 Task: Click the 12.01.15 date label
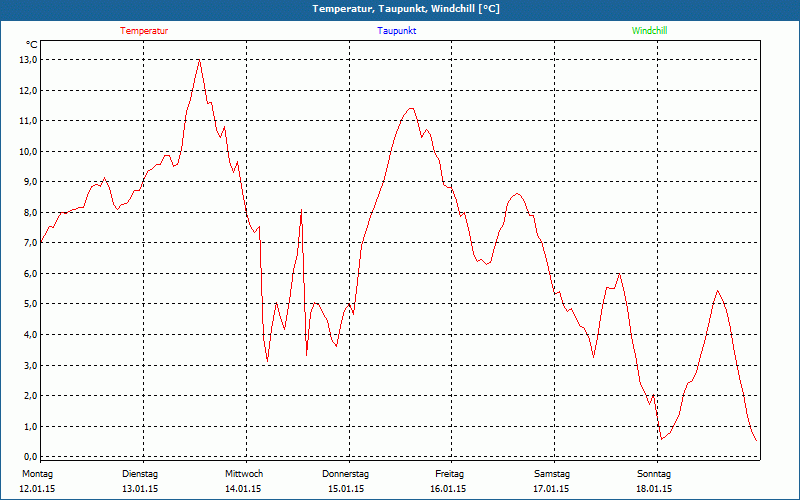click(x=37, y=489)
